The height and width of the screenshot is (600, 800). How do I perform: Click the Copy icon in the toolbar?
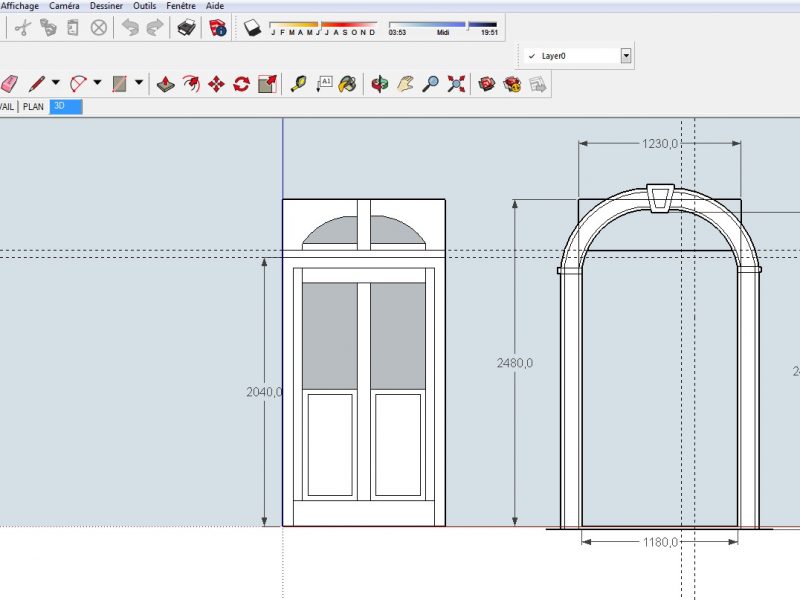48,28
